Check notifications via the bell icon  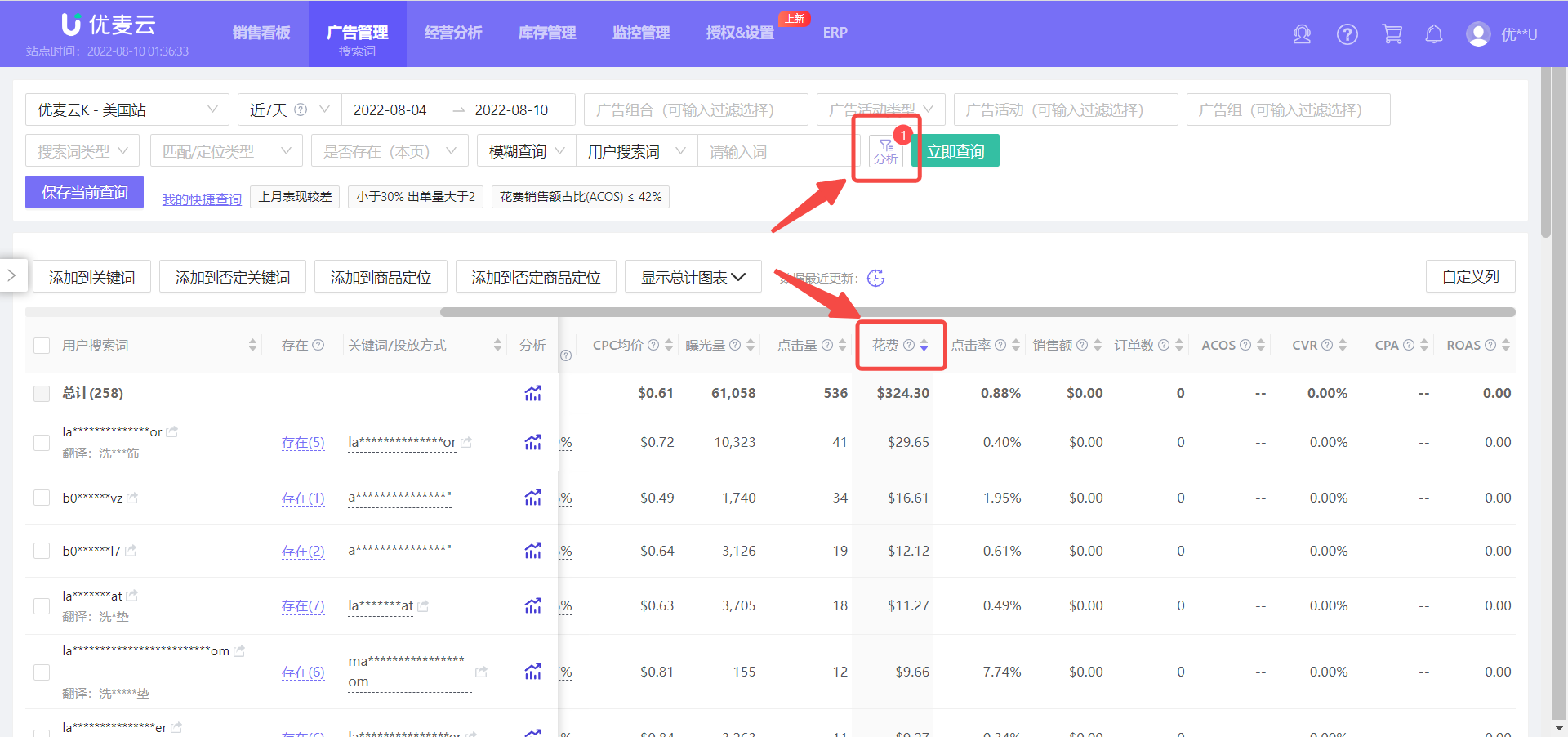pyautogui.click(x=1434, y=34)
